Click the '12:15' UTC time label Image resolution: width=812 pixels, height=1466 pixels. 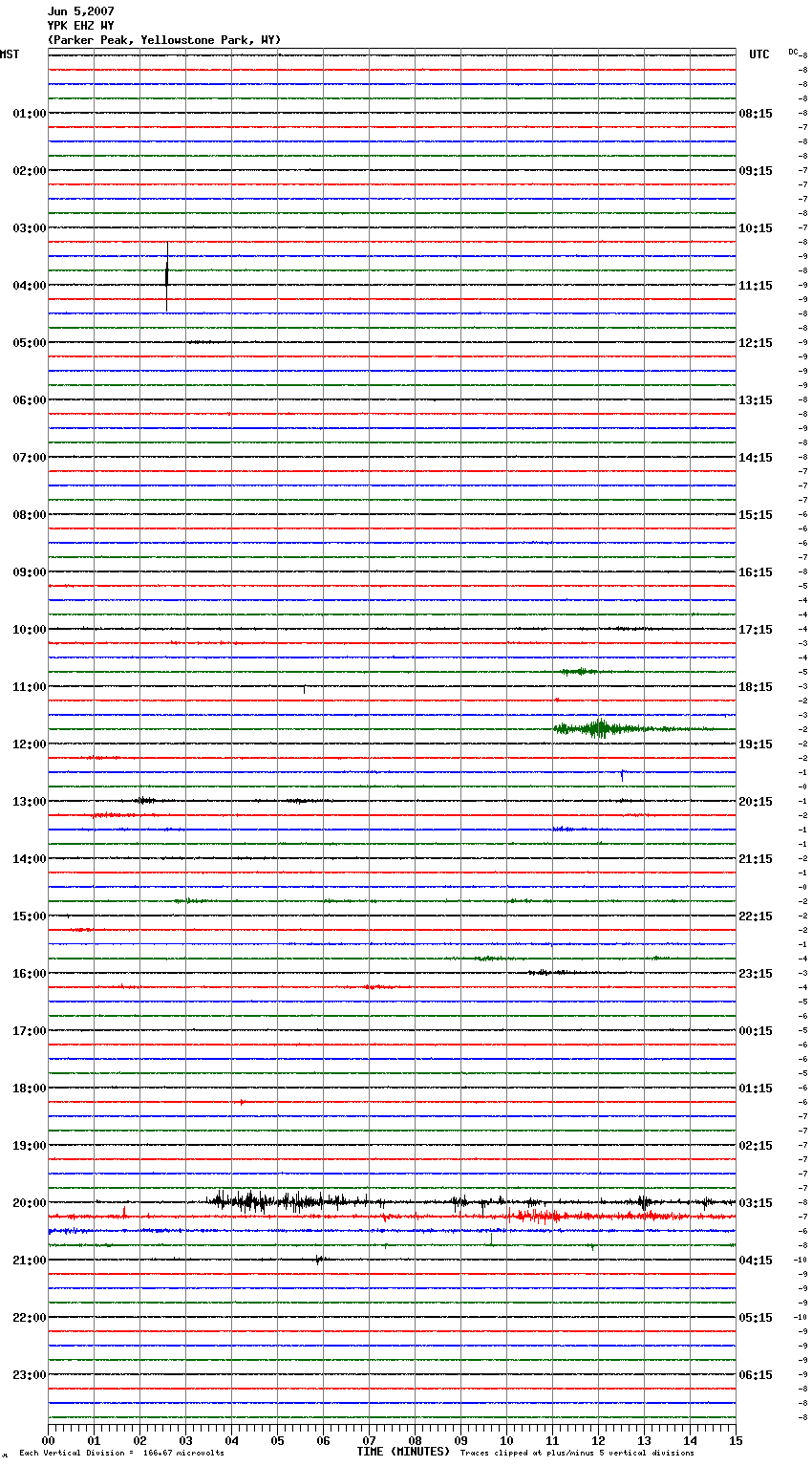tap(757, 343)
